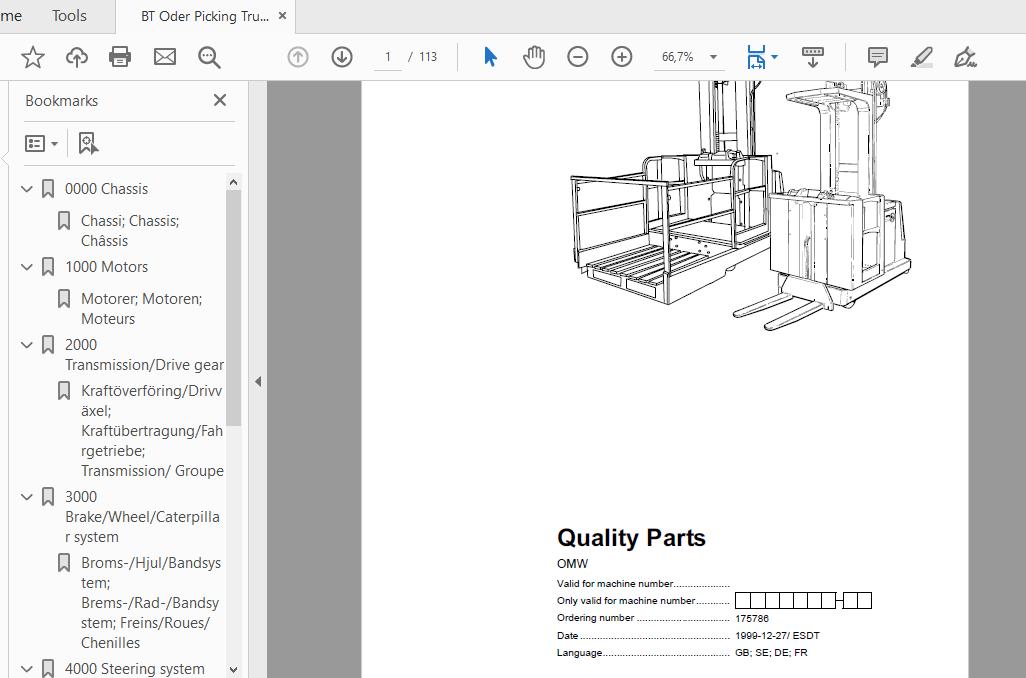The image size is (1026, 678).
Task: Close the Bookmarks panel
Action: (220, 100)
